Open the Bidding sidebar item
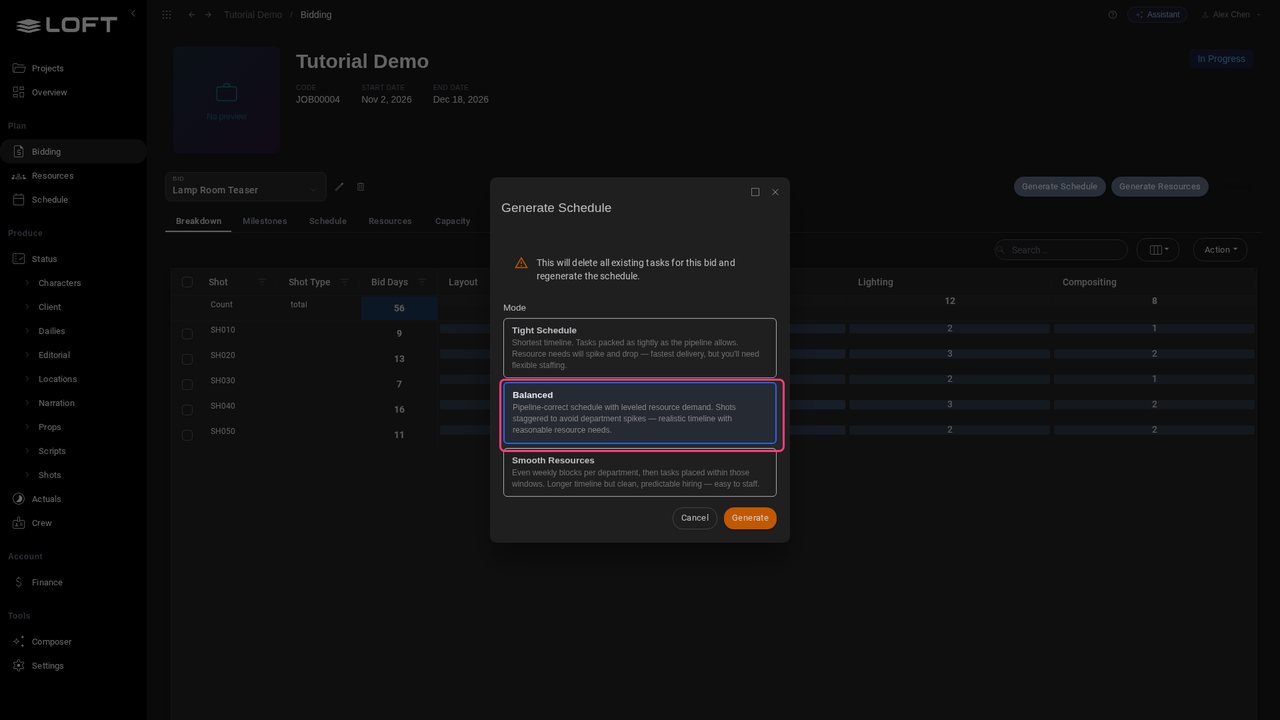 tap(73, 152)
